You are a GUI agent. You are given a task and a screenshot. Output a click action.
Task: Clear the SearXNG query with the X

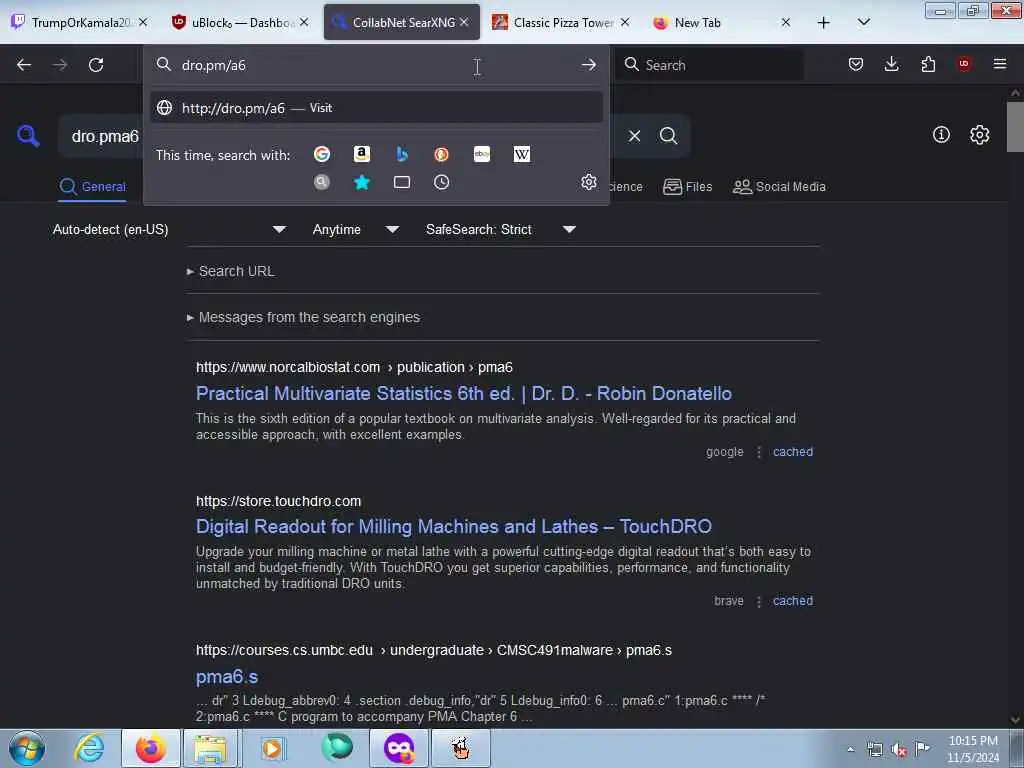tap(634, 136)
